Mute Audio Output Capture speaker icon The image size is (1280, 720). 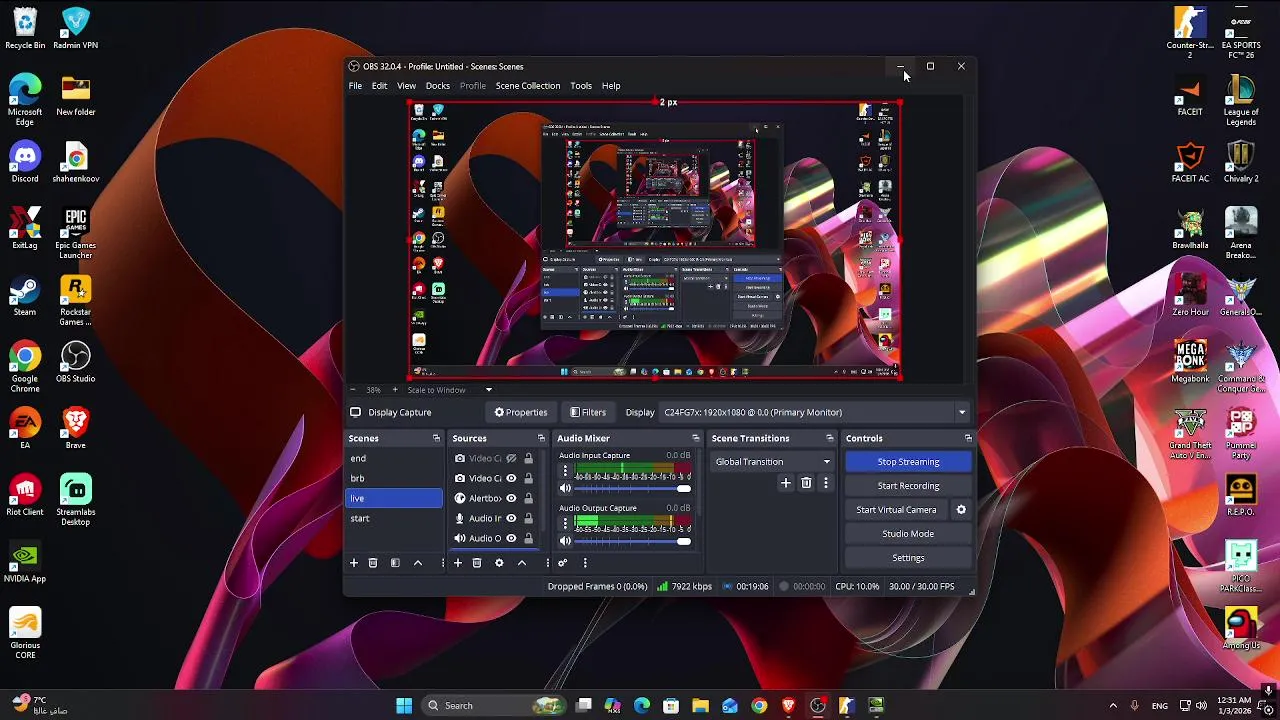[x=565, y=541]
